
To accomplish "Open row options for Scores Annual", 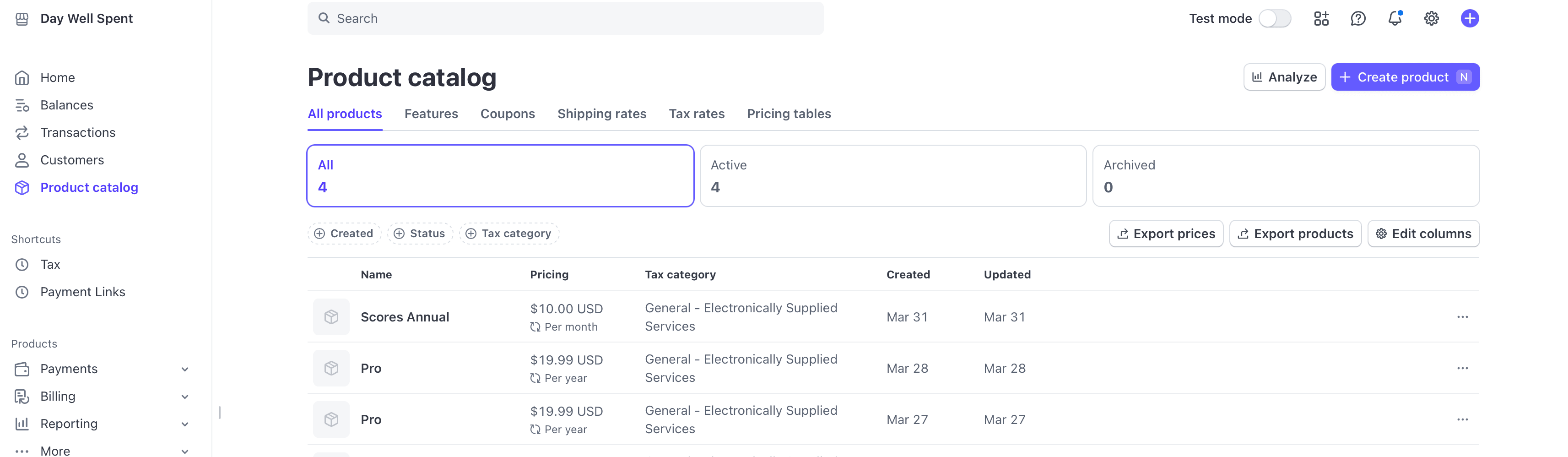I will [1462, 317].
